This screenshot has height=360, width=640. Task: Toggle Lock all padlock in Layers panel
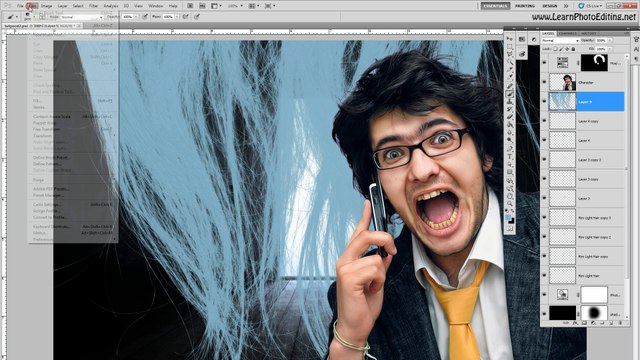573,49
